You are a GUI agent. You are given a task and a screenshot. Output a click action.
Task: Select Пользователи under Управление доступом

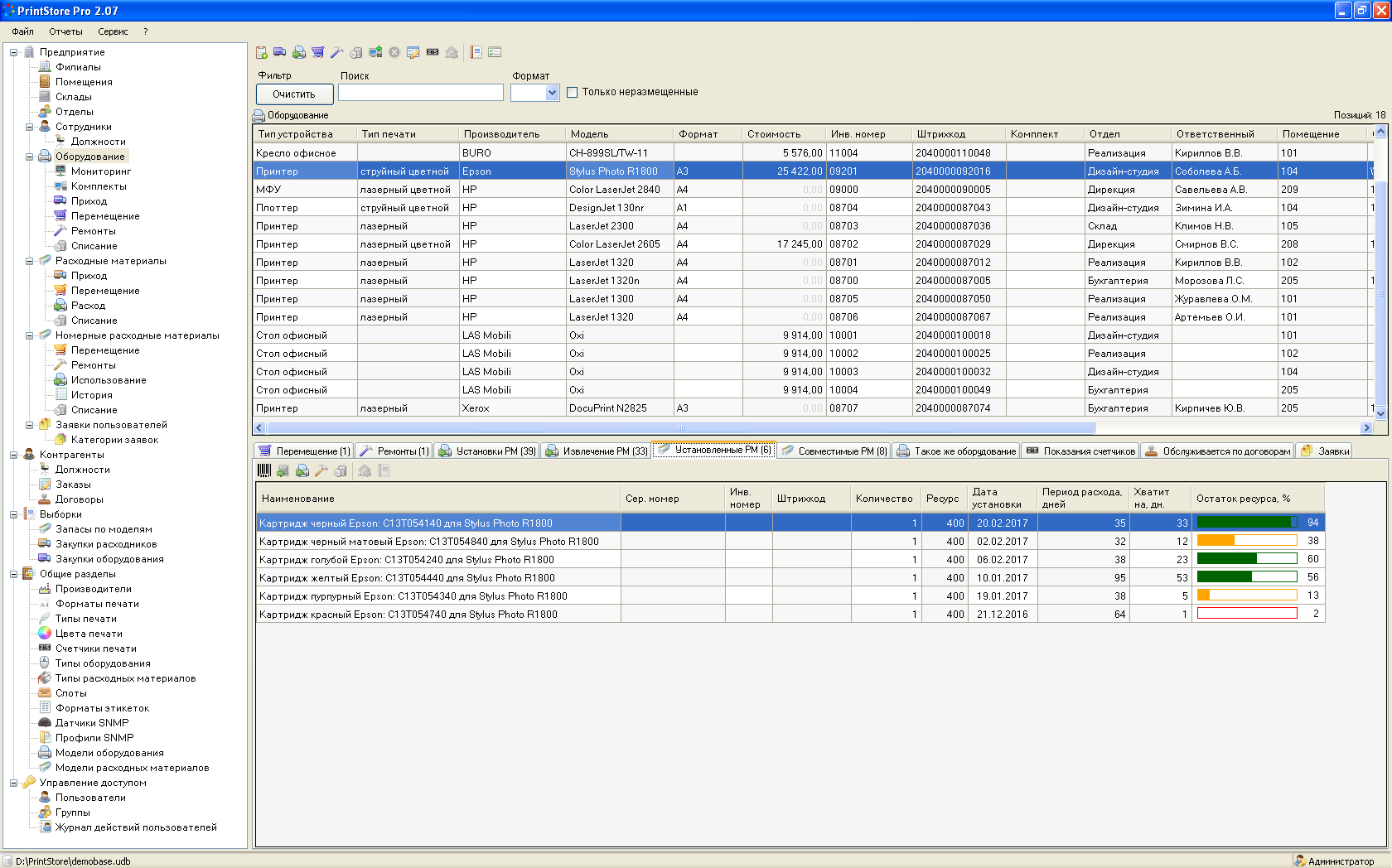(x=90, y=798)
